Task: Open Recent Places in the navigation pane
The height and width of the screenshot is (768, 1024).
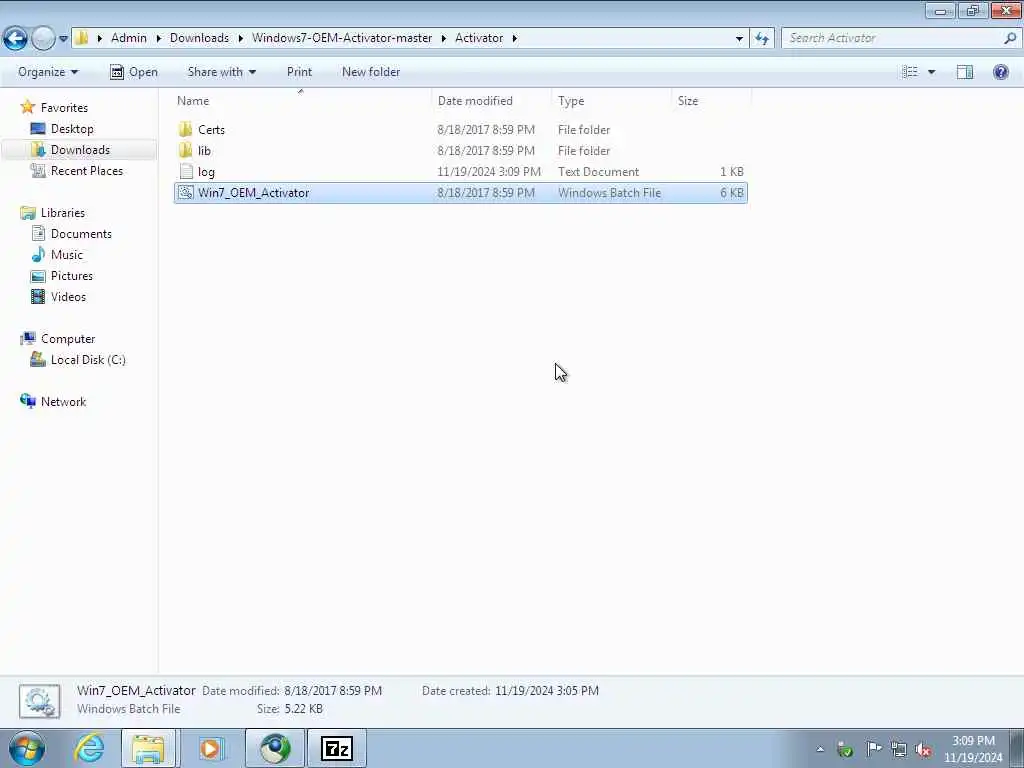Action: 87,170
